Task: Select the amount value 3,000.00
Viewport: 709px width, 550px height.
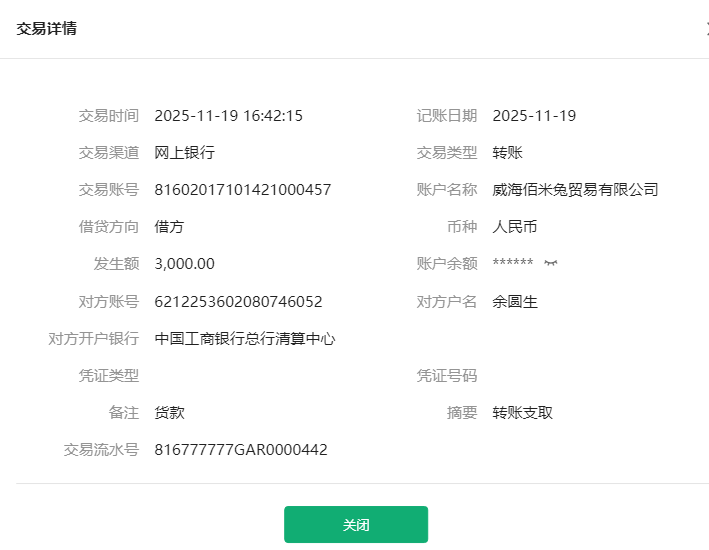Action: click(185, 264)
